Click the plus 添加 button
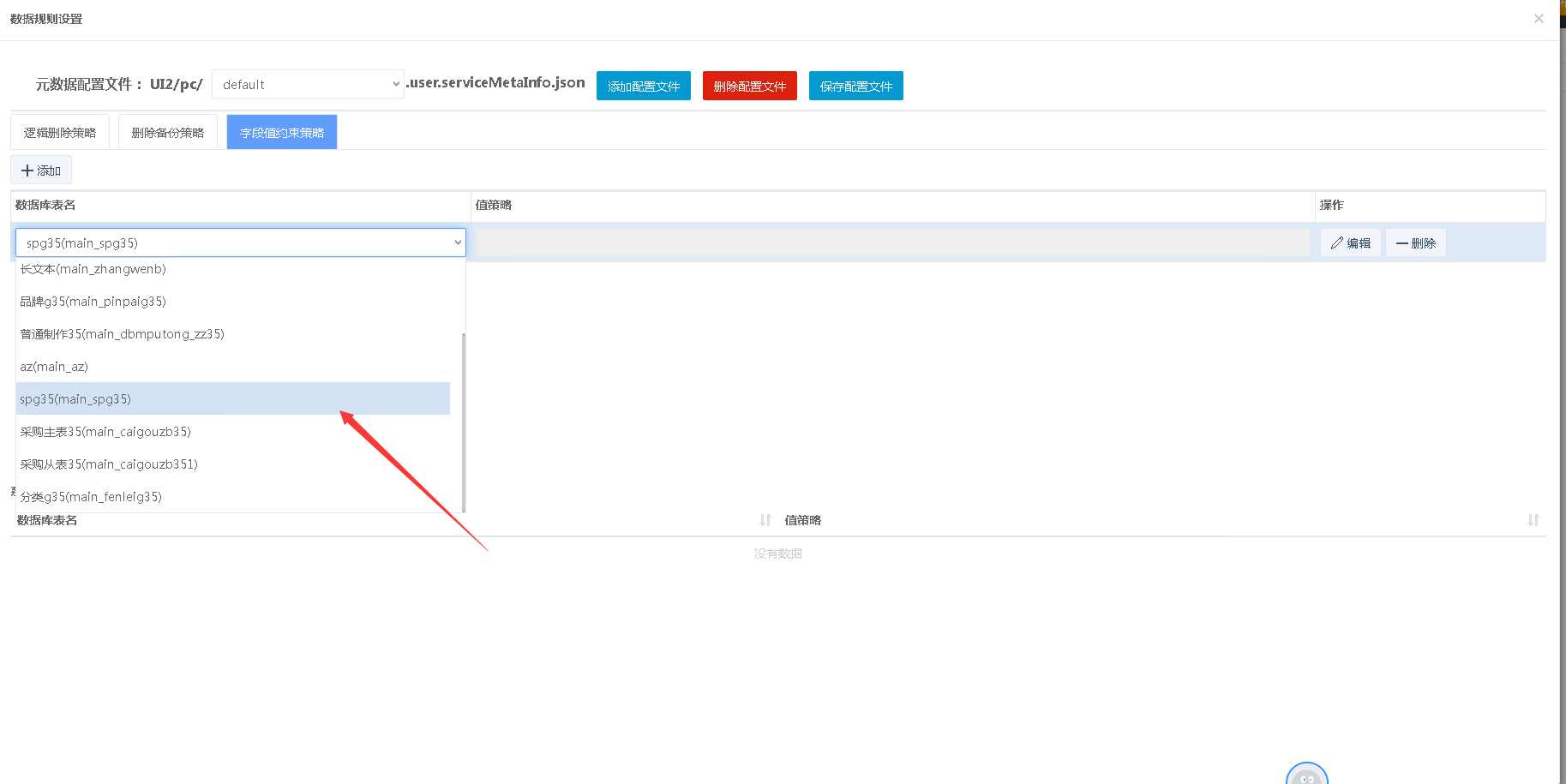This screenshot has width=1566, height=784. point(41,171)
